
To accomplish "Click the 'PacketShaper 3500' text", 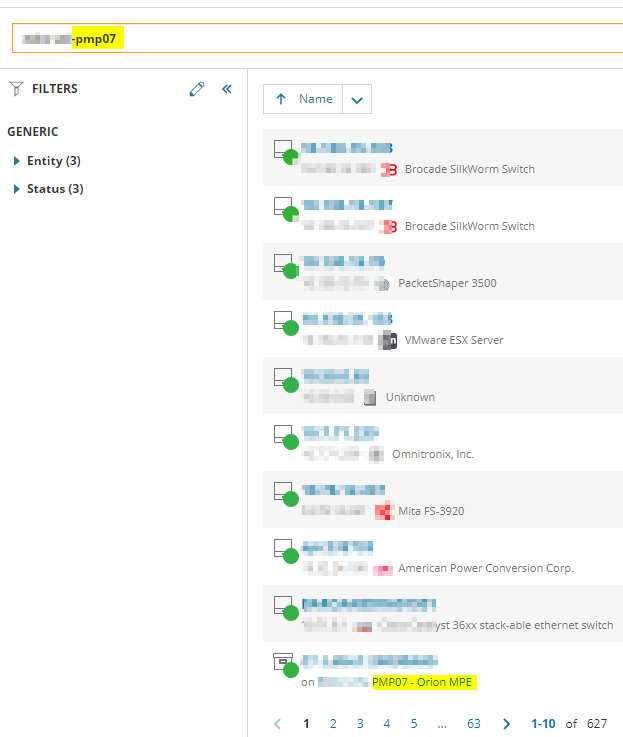I will click(447, 283).
